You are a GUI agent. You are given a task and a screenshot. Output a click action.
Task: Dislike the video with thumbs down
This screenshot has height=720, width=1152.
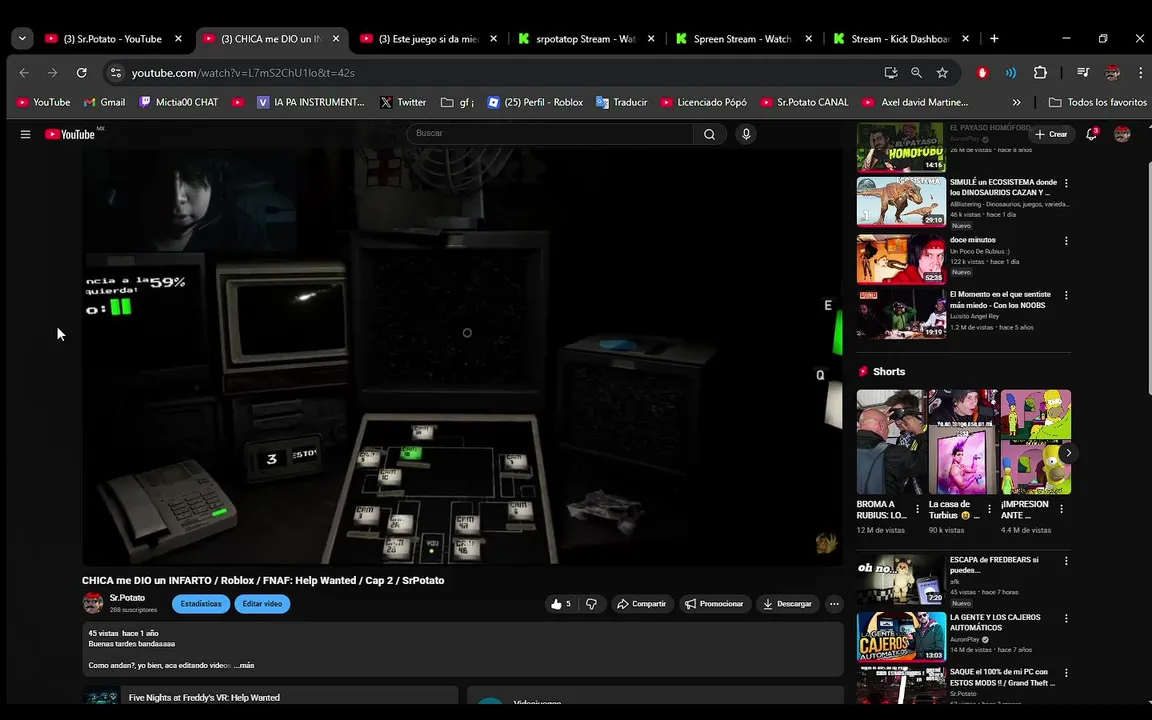coord(591,604)
